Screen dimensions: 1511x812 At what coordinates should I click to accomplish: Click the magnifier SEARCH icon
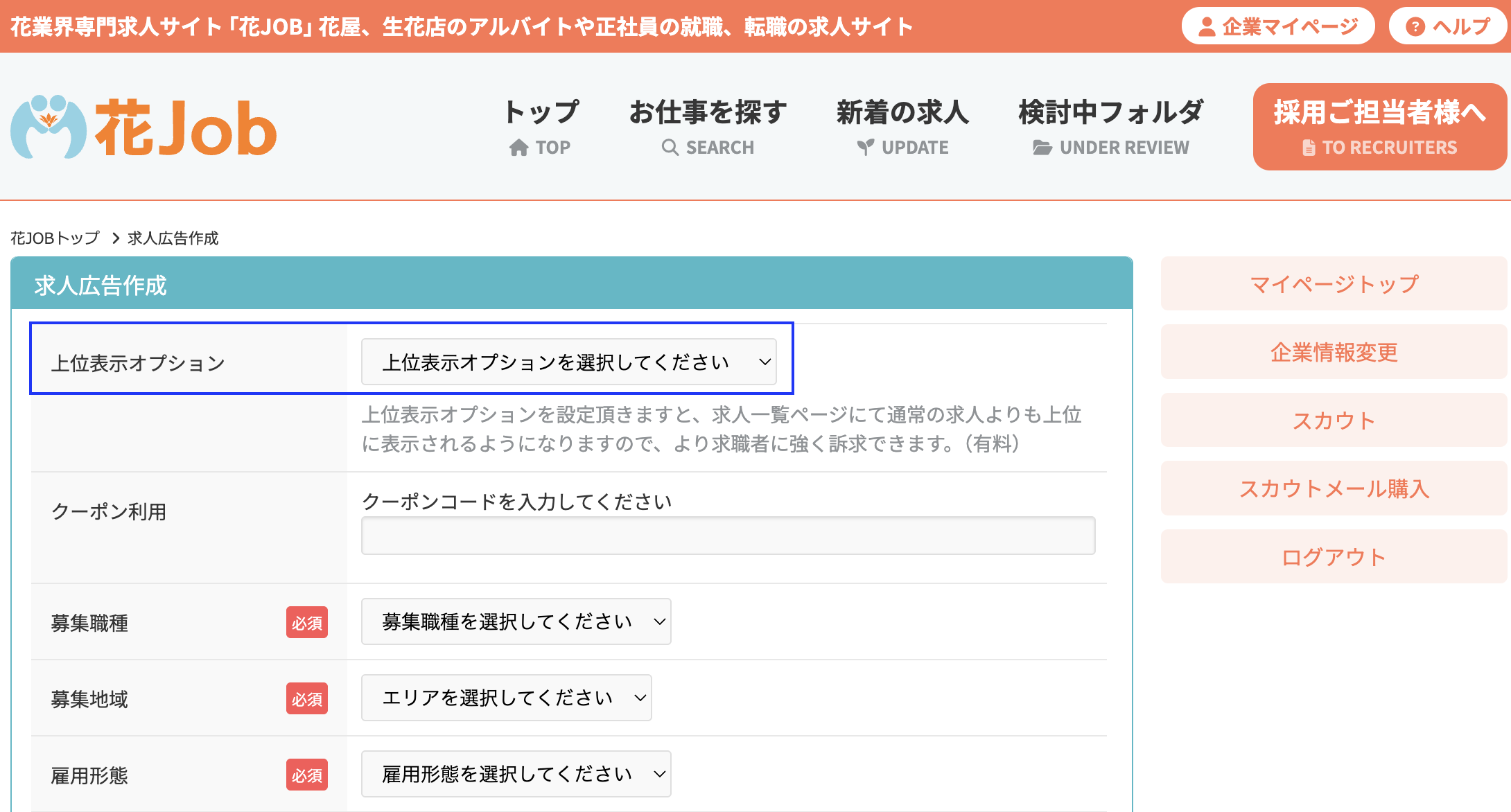coord(670,148)
